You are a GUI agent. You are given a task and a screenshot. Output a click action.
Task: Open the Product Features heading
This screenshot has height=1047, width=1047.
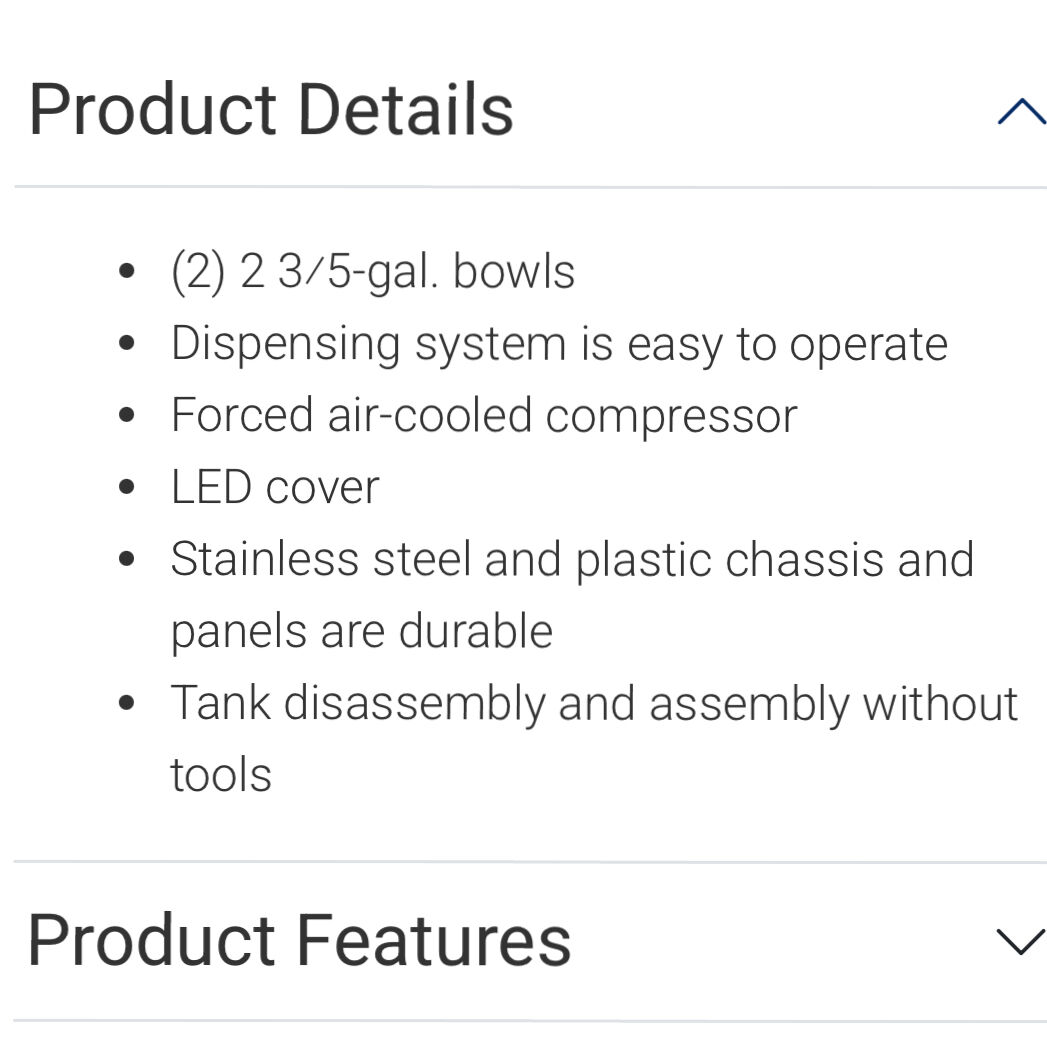299,941
